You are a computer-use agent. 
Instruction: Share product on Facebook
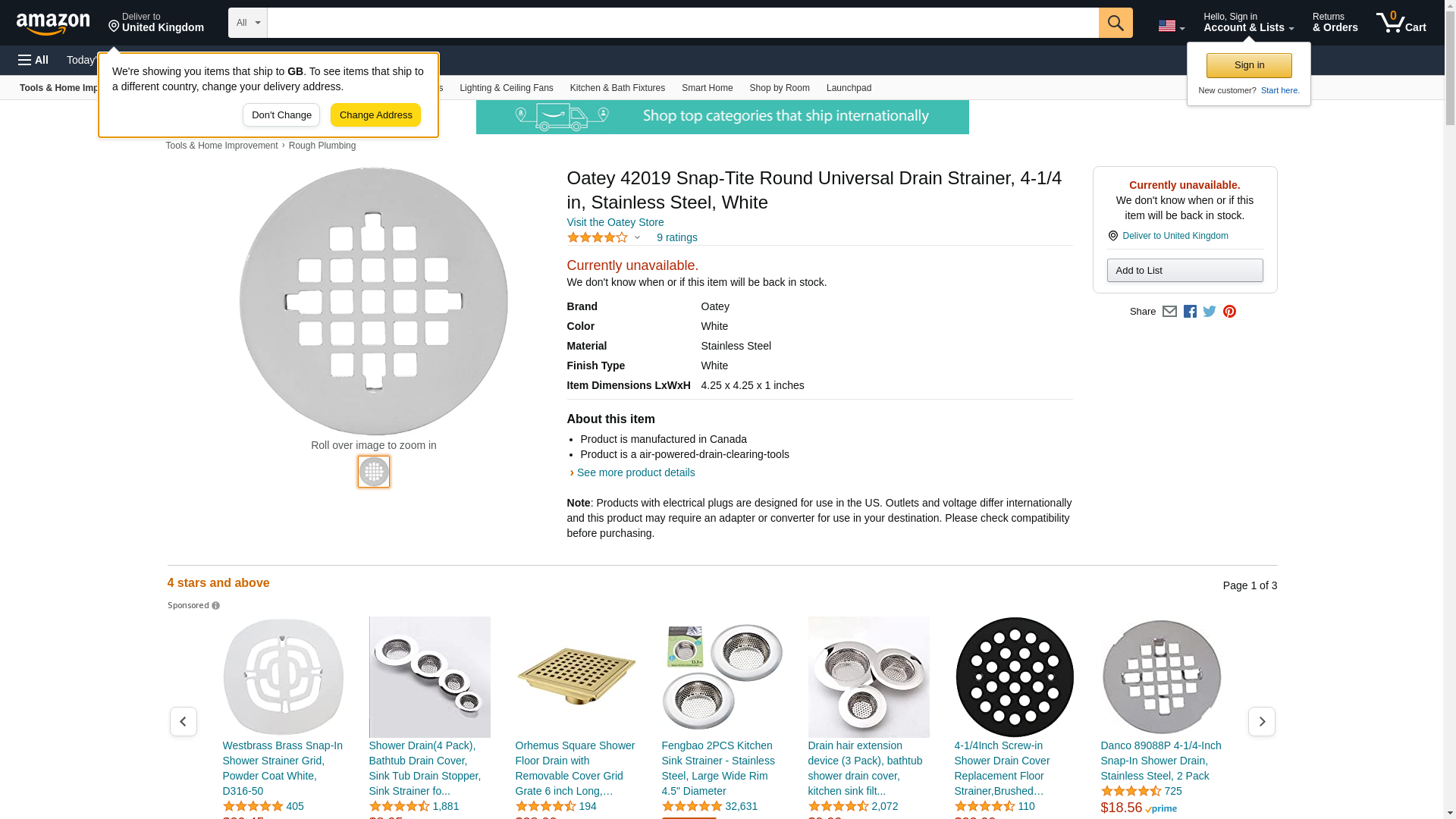(x=1190, y=312)
